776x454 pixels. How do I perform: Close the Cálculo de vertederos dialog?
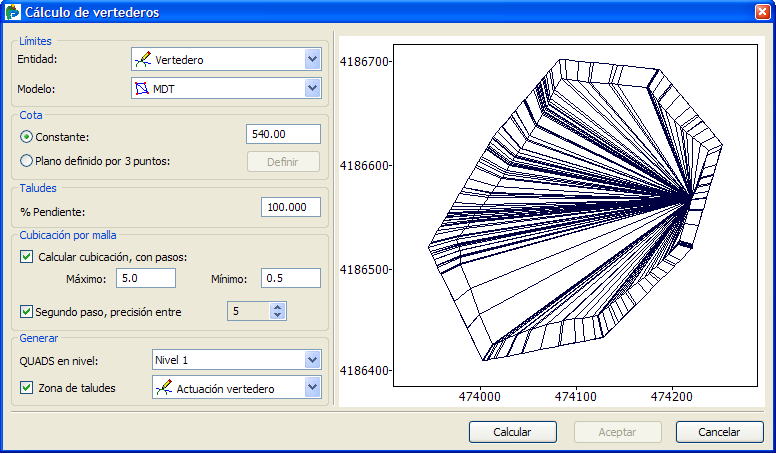tap(762, 12)
